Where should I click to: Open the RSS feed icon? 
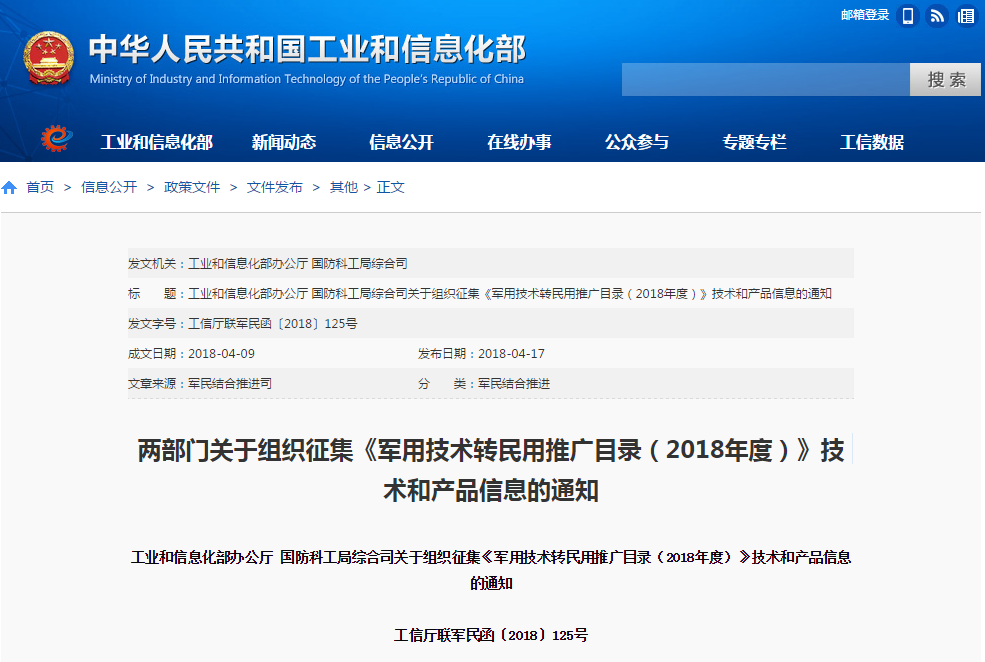tap(937, 16)
